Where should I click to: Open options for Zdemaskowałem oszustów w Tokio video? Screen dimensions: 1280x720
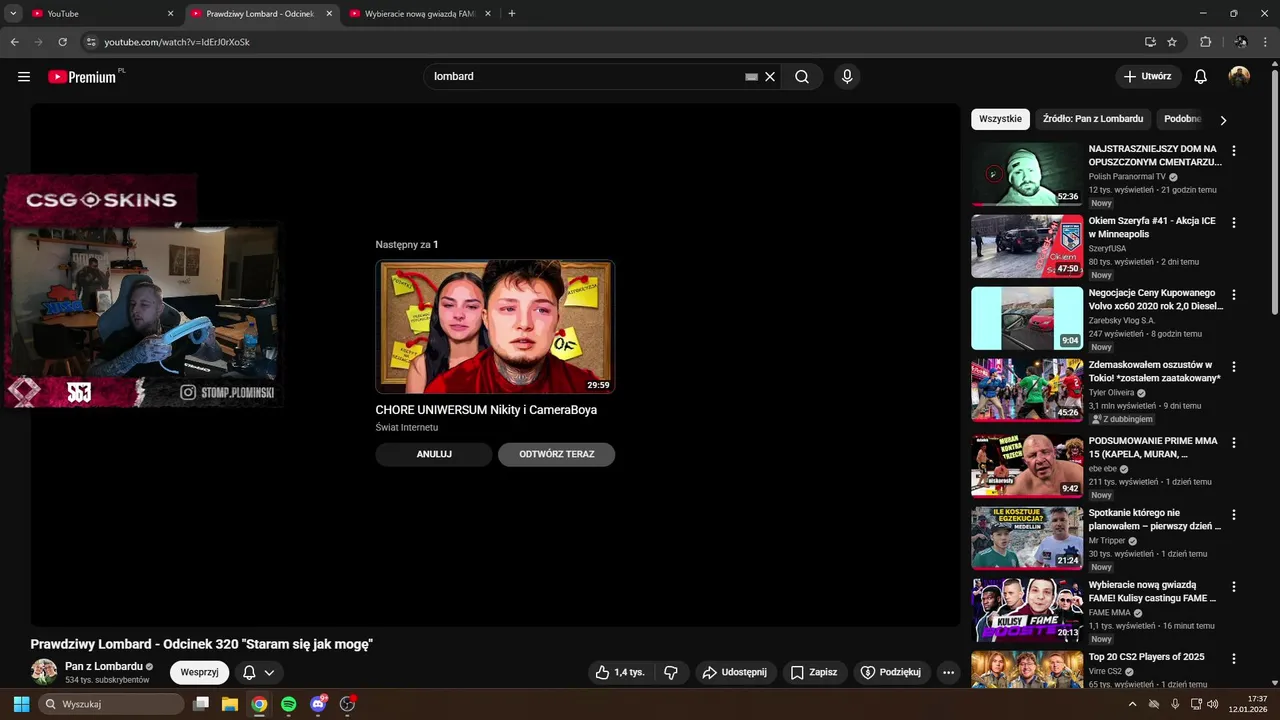coord(1234,367)
